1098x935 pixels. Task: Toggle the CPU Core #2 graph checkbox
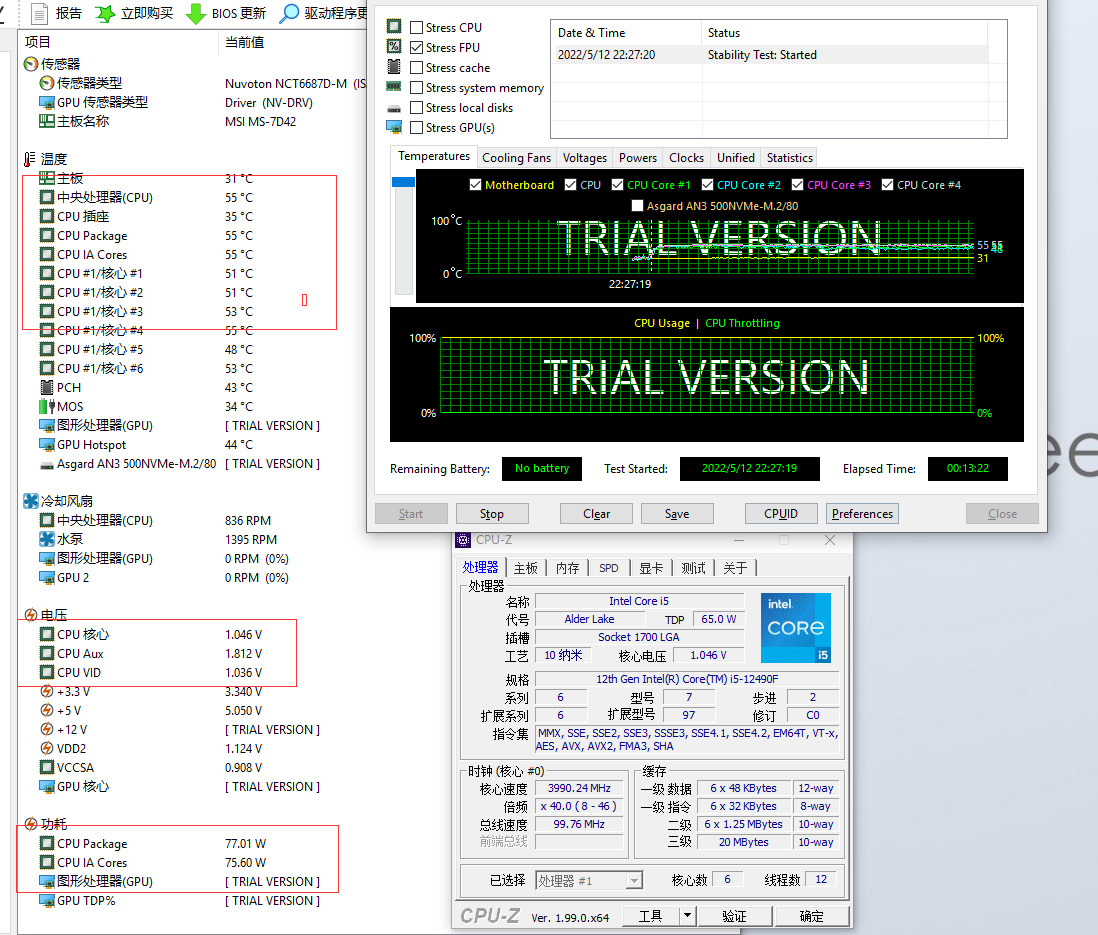[707, 185]
